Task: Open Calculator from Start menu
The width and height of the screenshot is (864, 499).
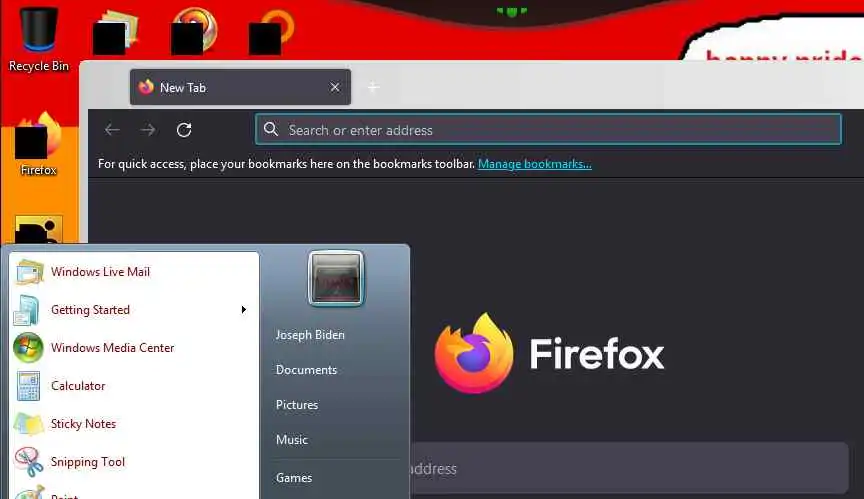Action: tap(134, 386)
